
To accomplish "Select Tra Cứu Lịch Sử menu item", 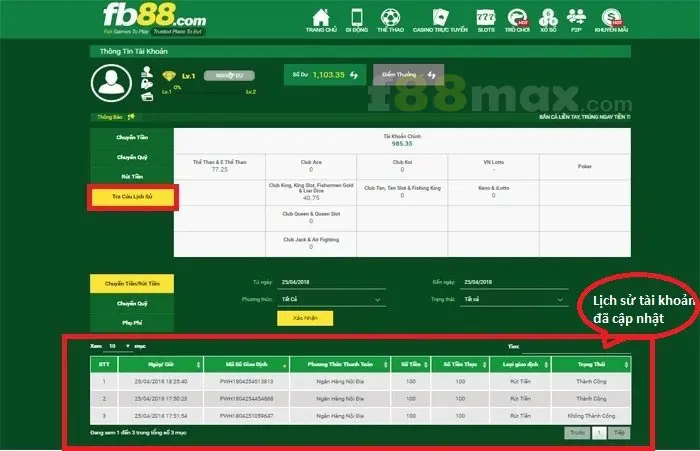I will pyautogui.click(x=132, y=197).
